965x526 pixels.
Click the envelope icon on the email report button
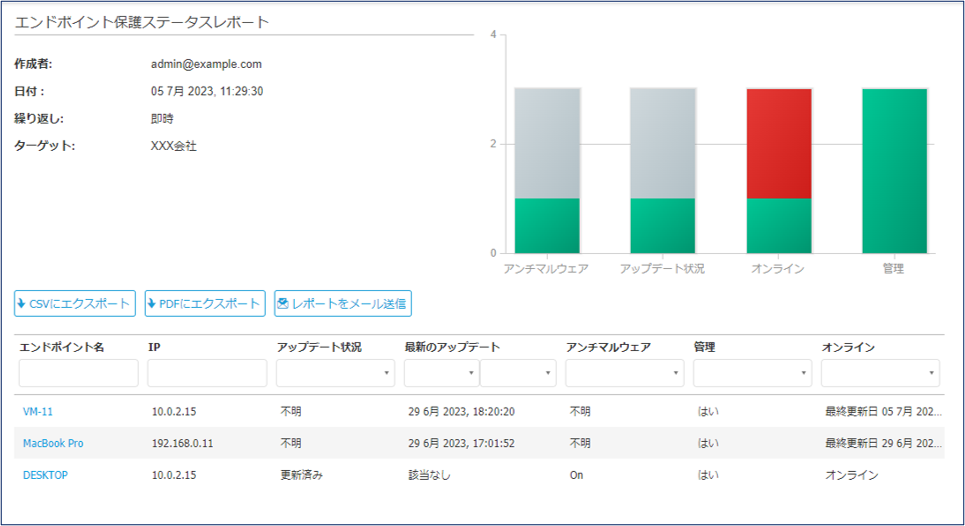click(284, 303)
